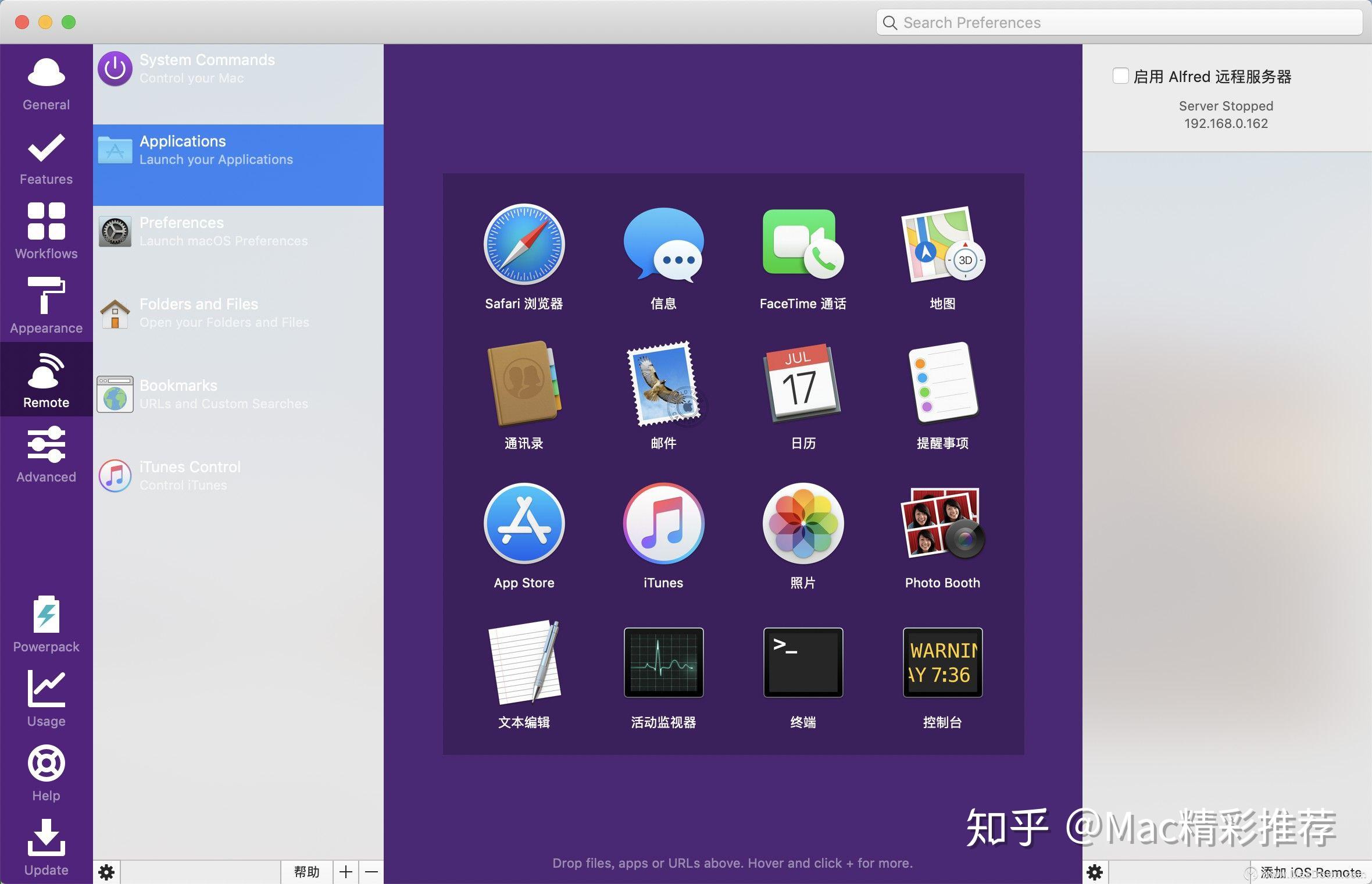Select the Photo Booth app icon
The height and width of the screenshot is (884, 1372).
click(x=942, y=523)
